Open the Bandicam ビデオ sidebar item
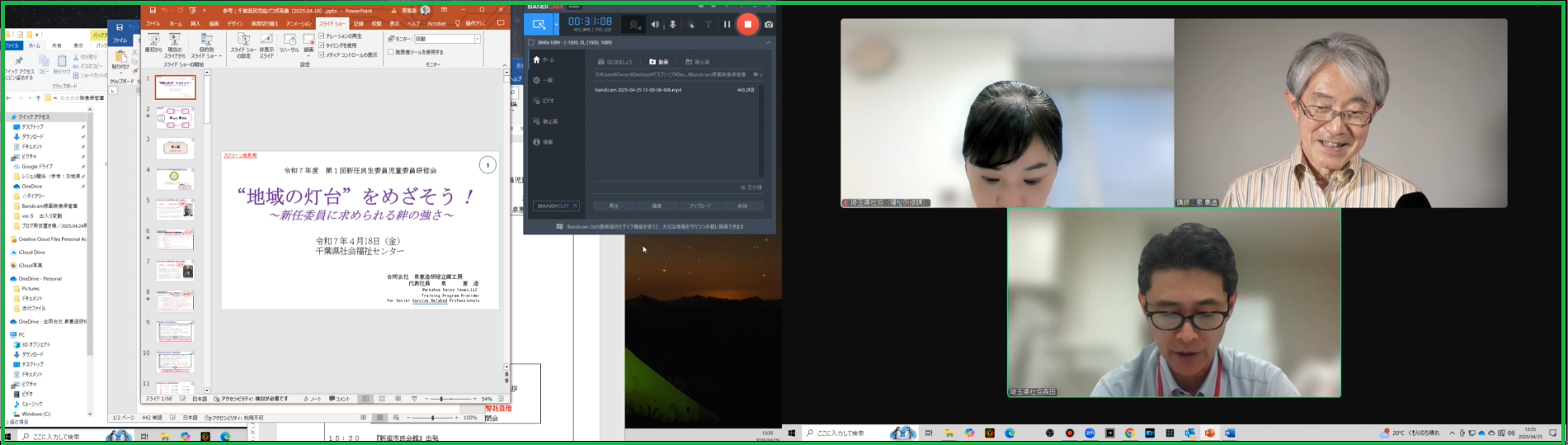 (x=544, y=101)
